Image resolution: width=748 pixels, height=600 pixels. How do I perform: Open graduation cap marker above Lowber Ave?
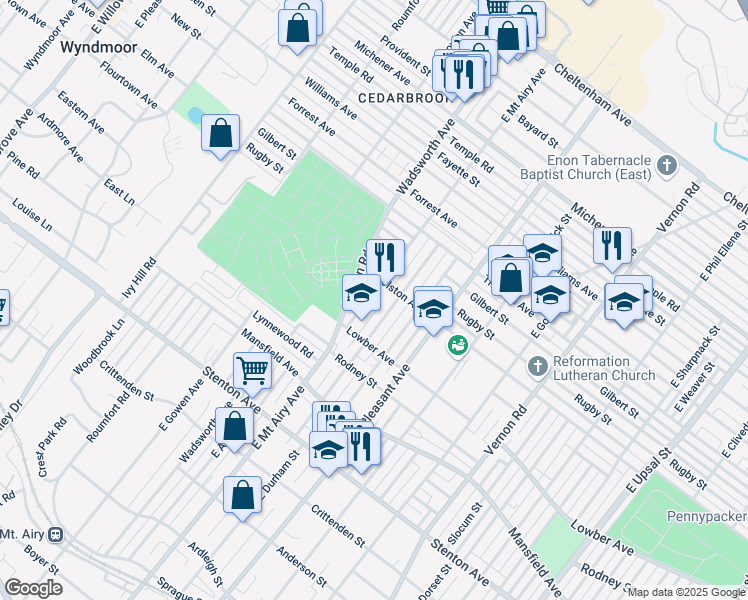pos(362,293)
